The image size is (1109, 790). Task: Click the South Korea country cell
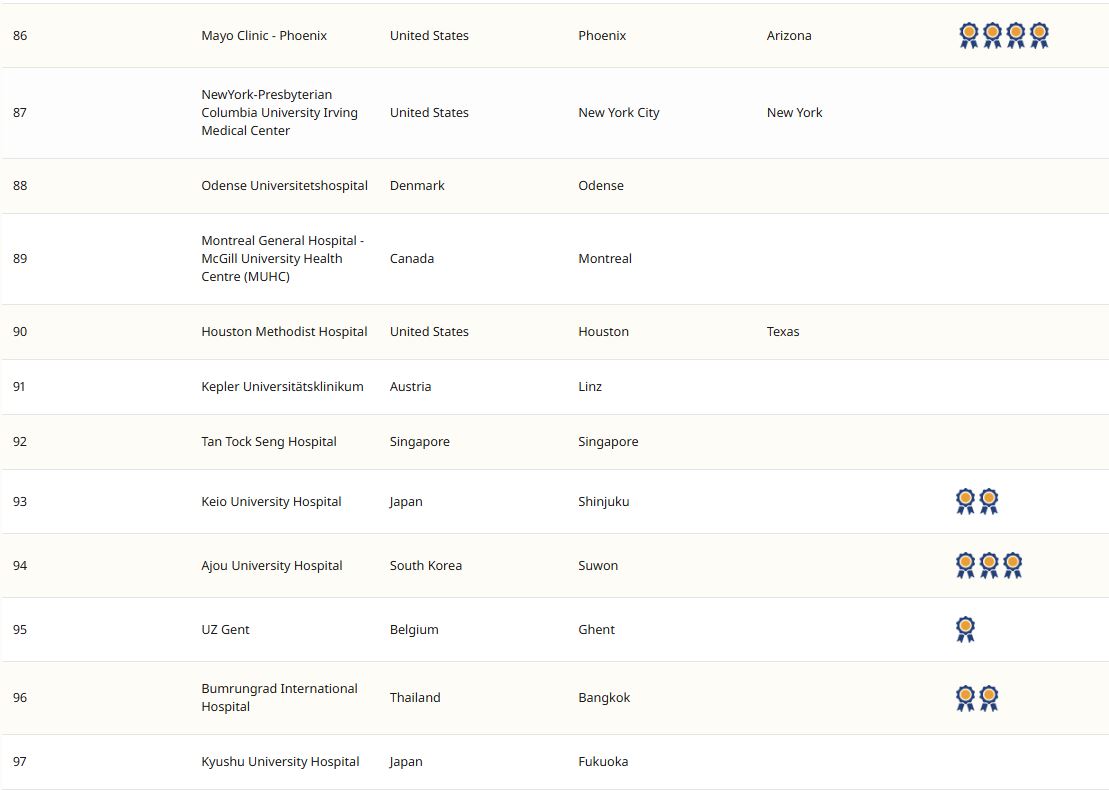click(x=426, y=566)
